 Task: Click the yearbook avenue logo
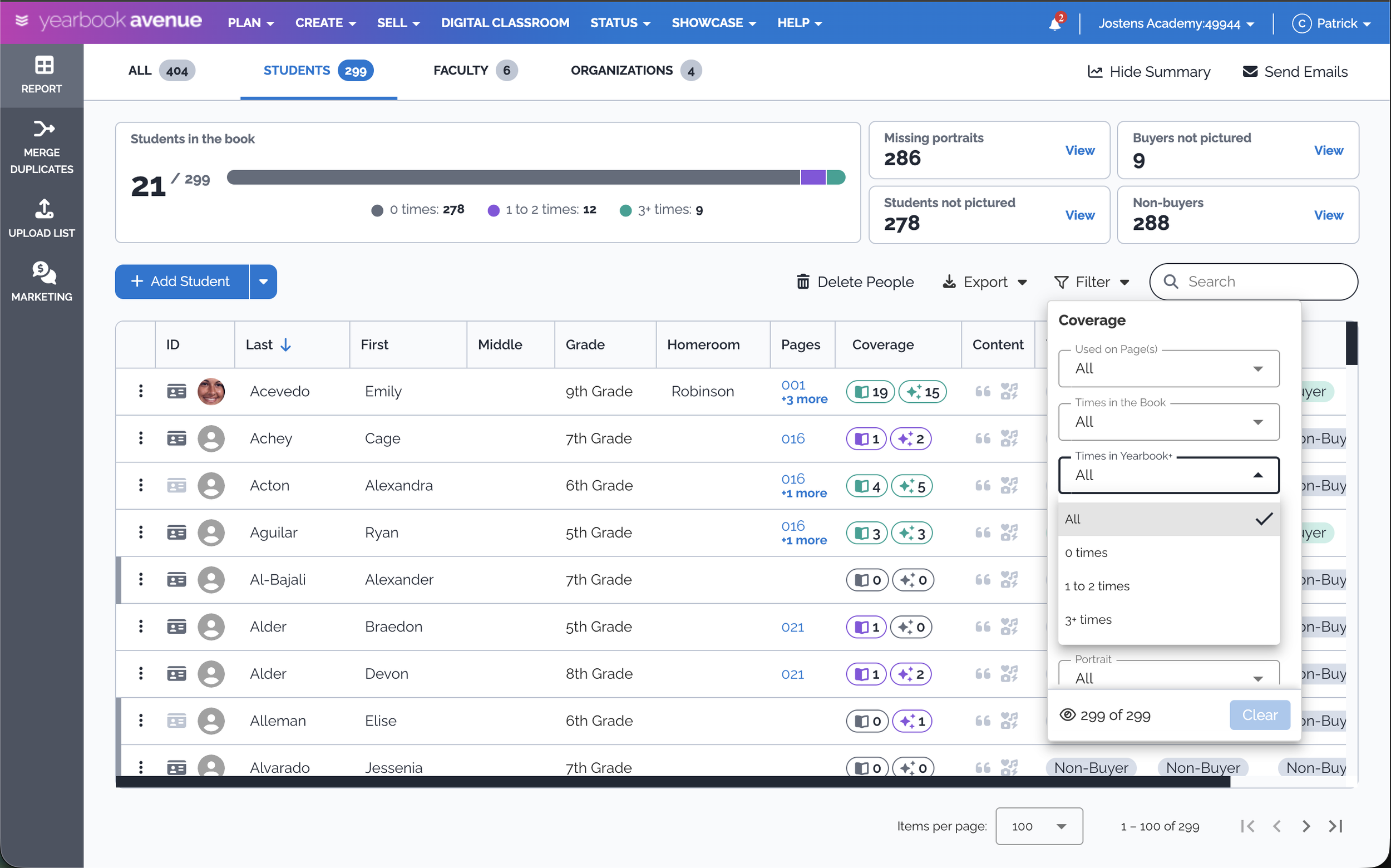point(109,22)
